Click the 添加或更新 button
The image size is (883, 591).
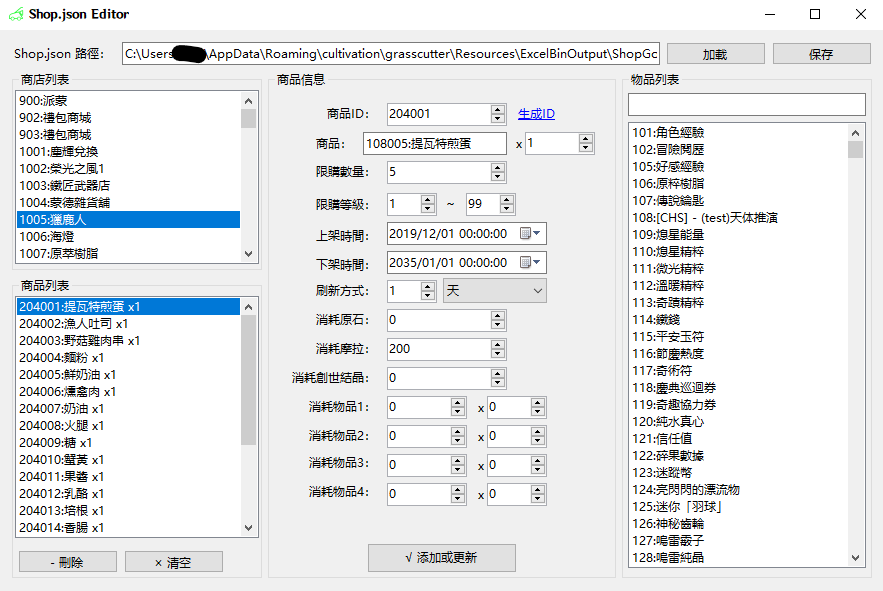pyautogui.click(x=442, y=558)
